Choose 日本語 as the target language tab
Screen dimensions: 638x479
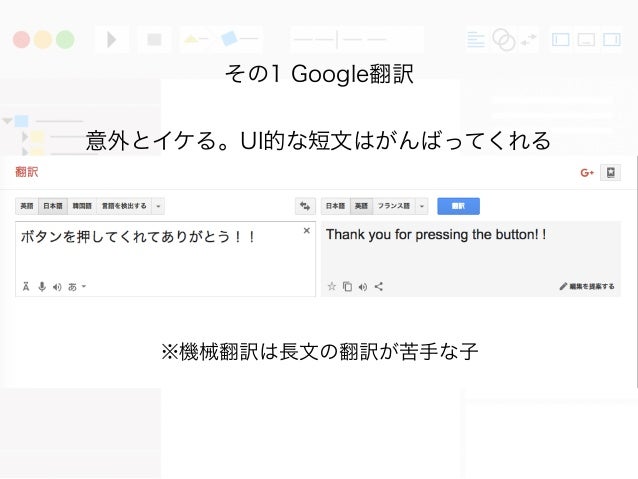(335, 206)
